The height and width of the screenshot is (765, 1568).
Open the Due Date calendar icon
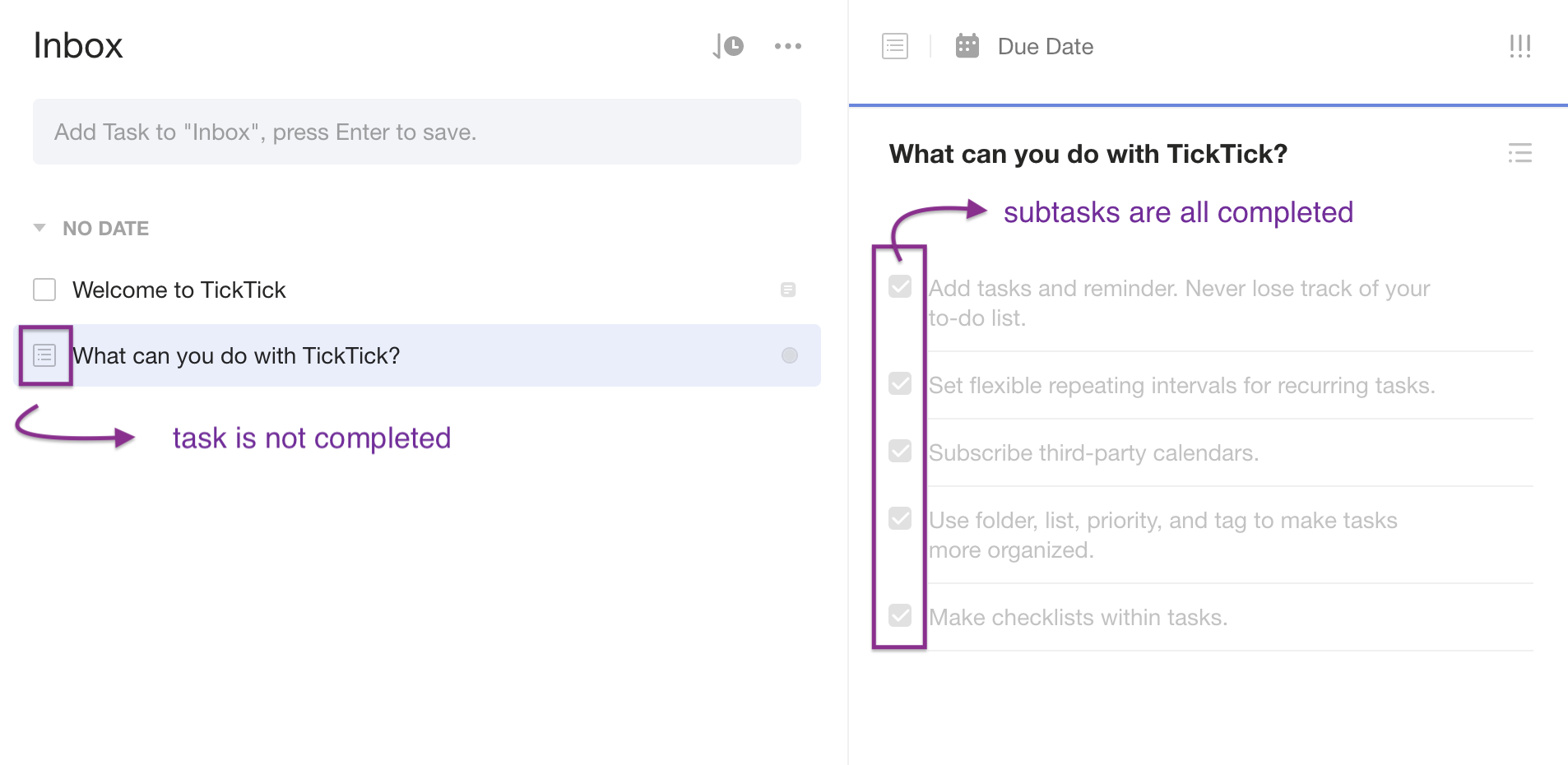(967, 46)
